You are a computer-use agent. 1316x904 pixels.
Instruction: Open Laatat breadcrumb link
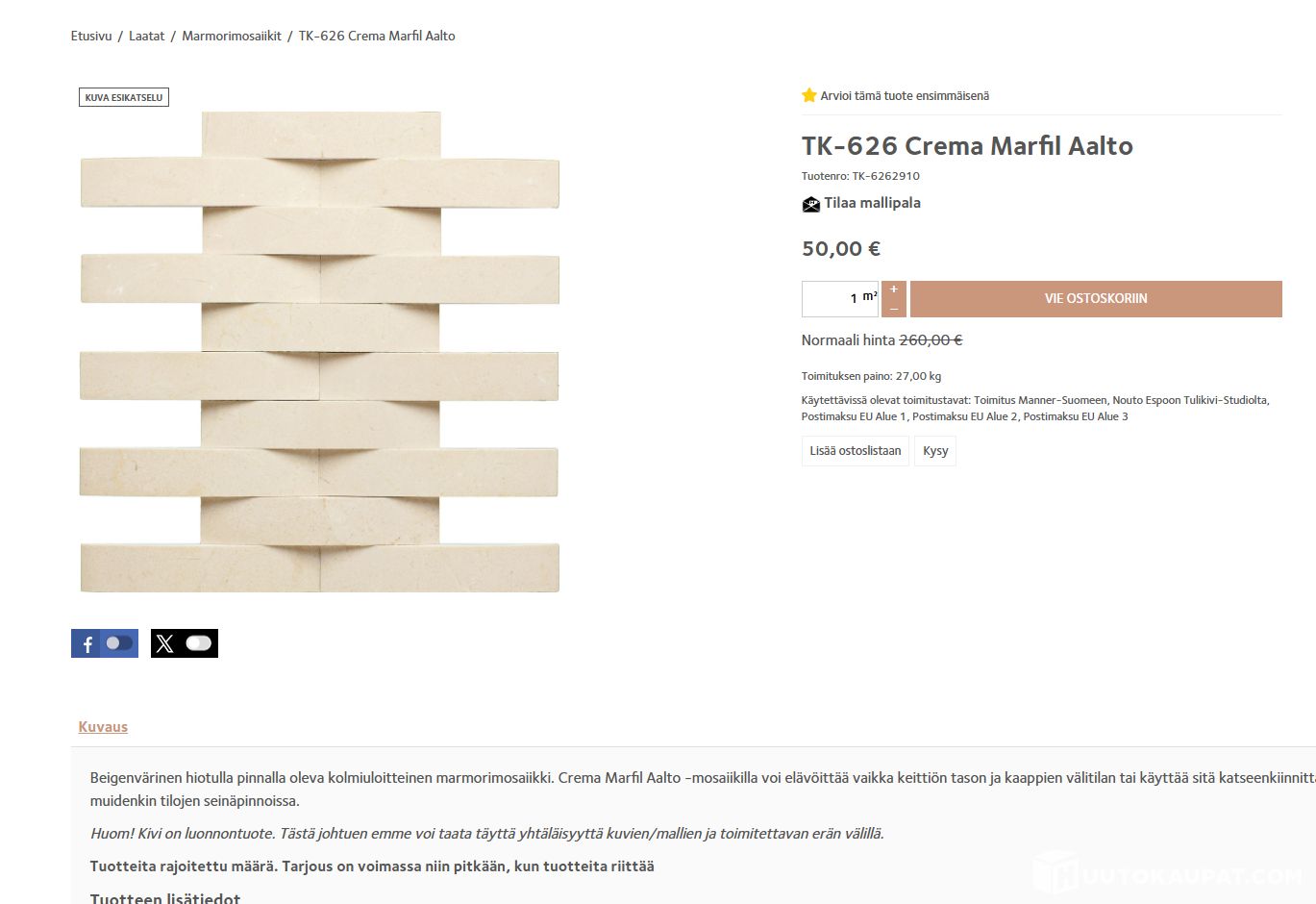[147, 36]
